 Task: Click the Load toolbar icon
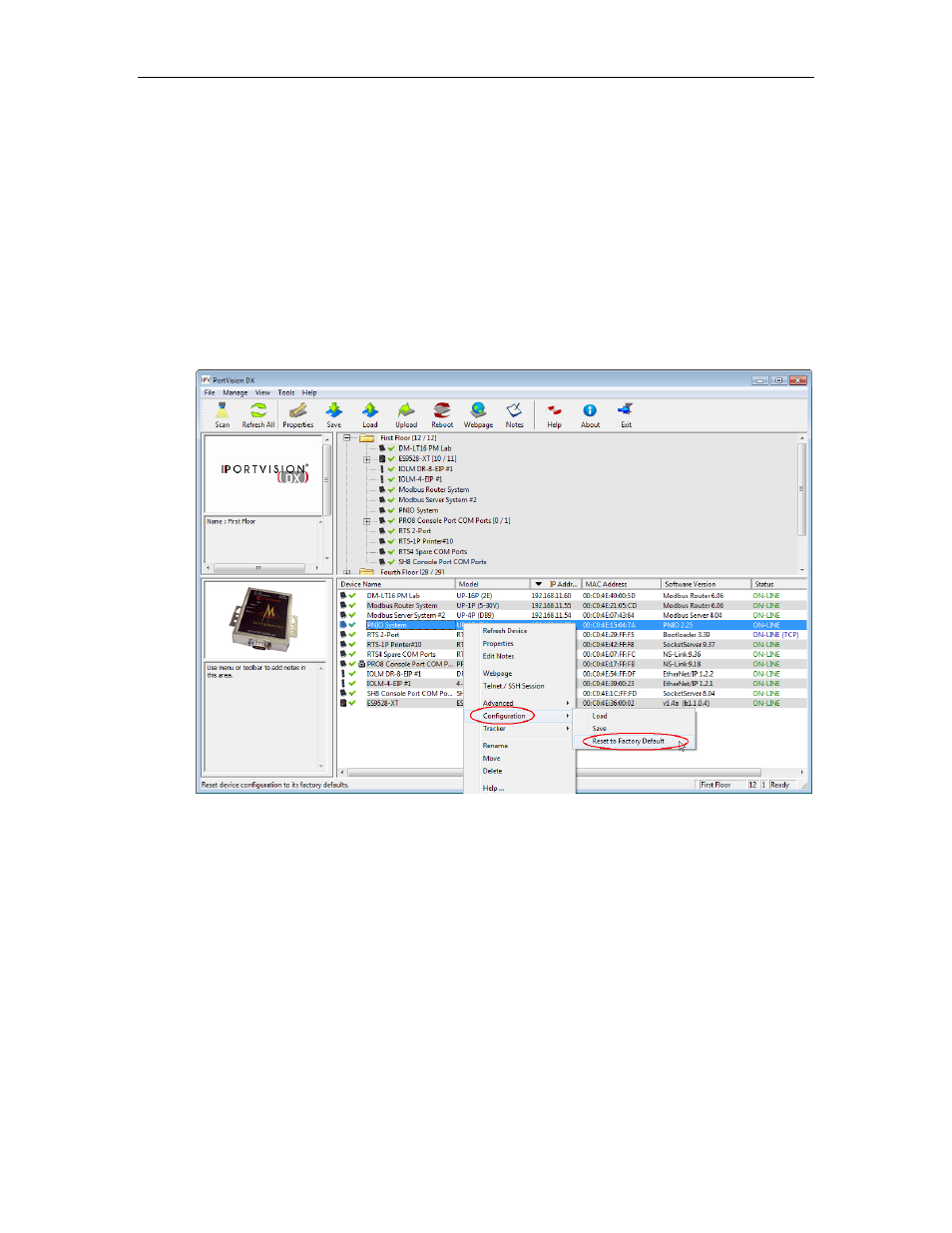point(369,410)
